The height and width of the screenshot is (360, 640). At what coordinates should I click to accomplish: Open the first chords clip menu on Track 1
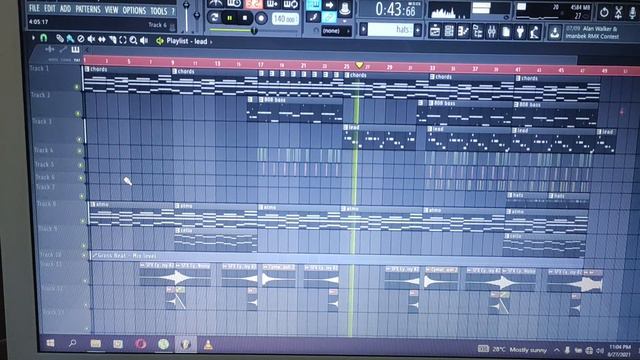pos(87,69)
